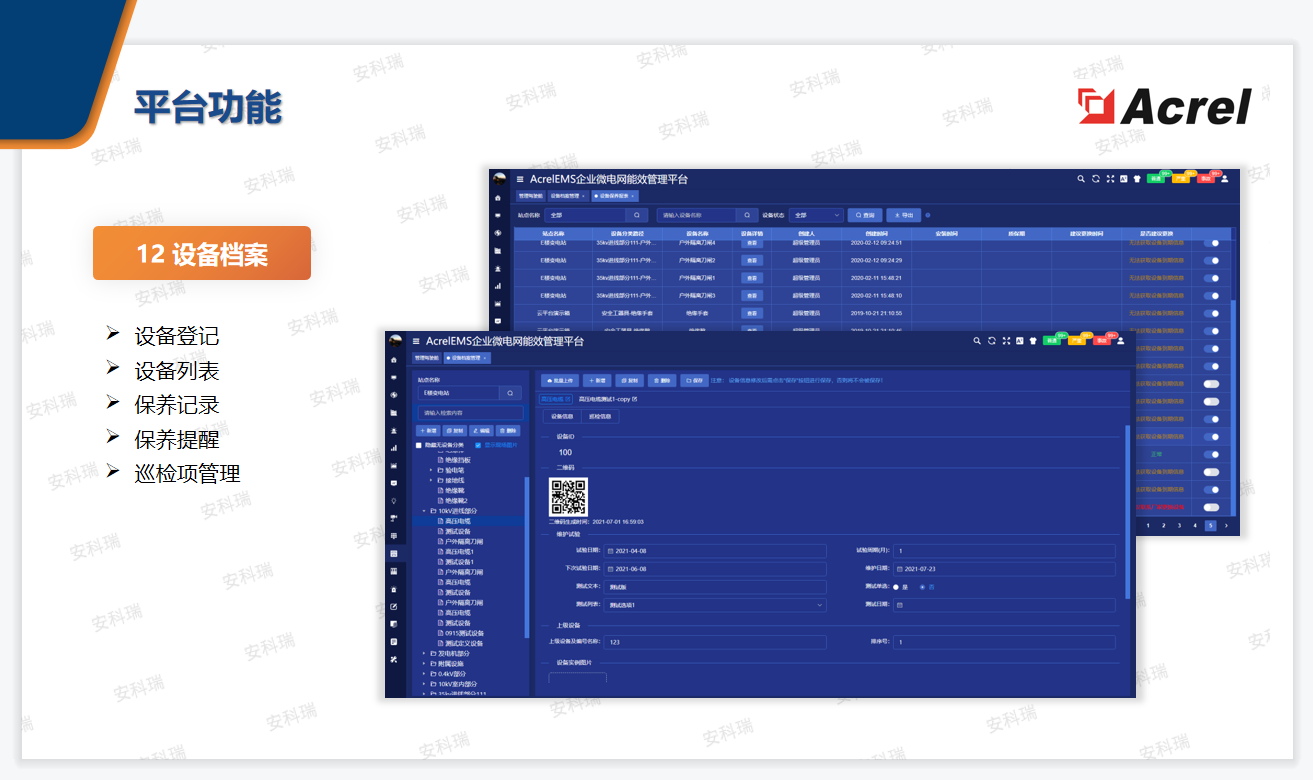1313x780 pixels.
Task: Click the yellow alarm badge in the front window header
Action: 1077,341
